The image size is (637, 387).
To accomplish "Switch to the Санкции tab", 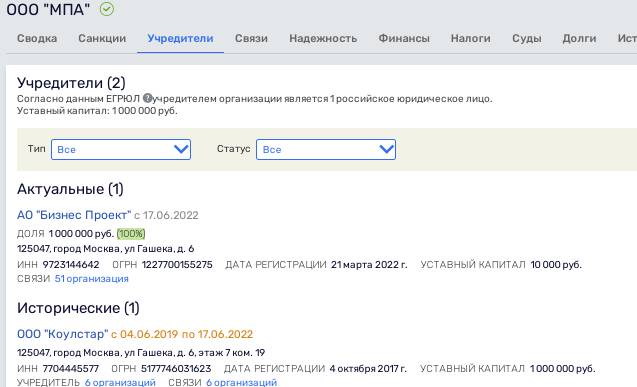I will [x=102, y=38].
